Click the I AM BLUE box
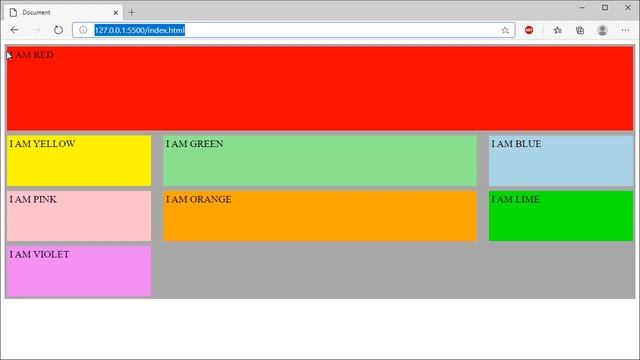Viewport: 640px width, 360px height. coord(561,161)
